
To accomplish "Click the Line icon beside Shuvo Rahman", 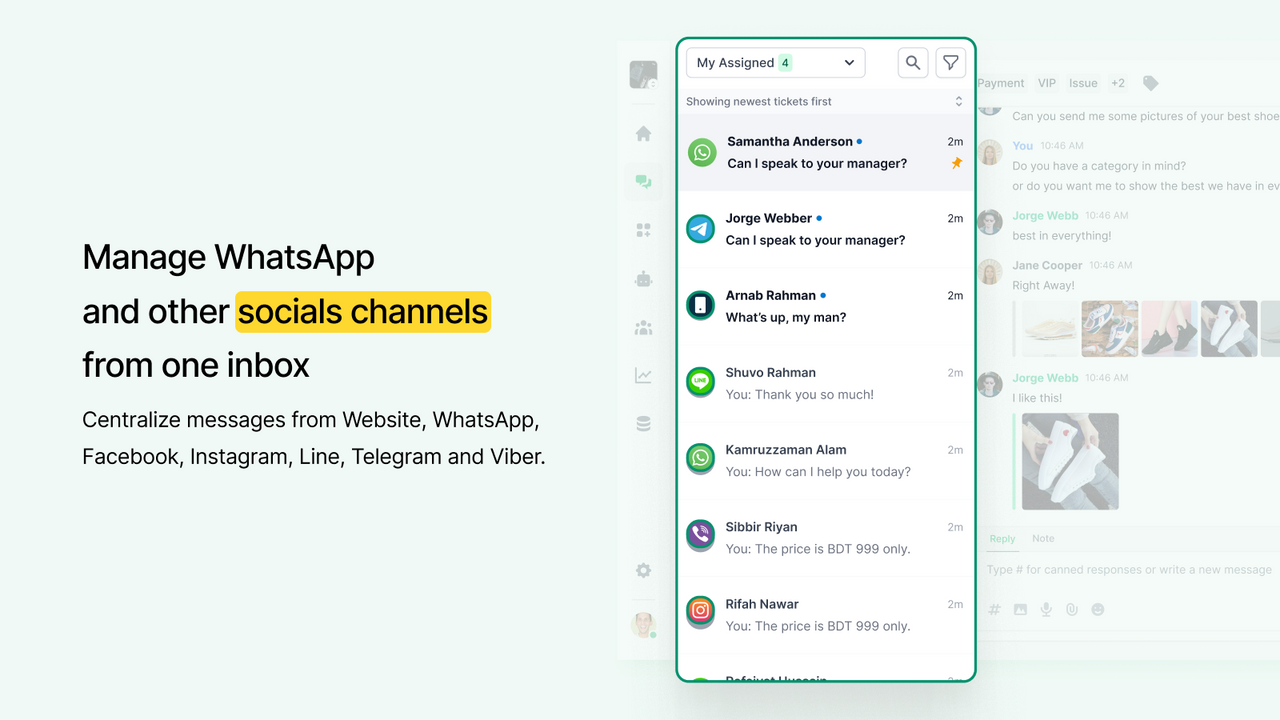I will pos(700,383).
